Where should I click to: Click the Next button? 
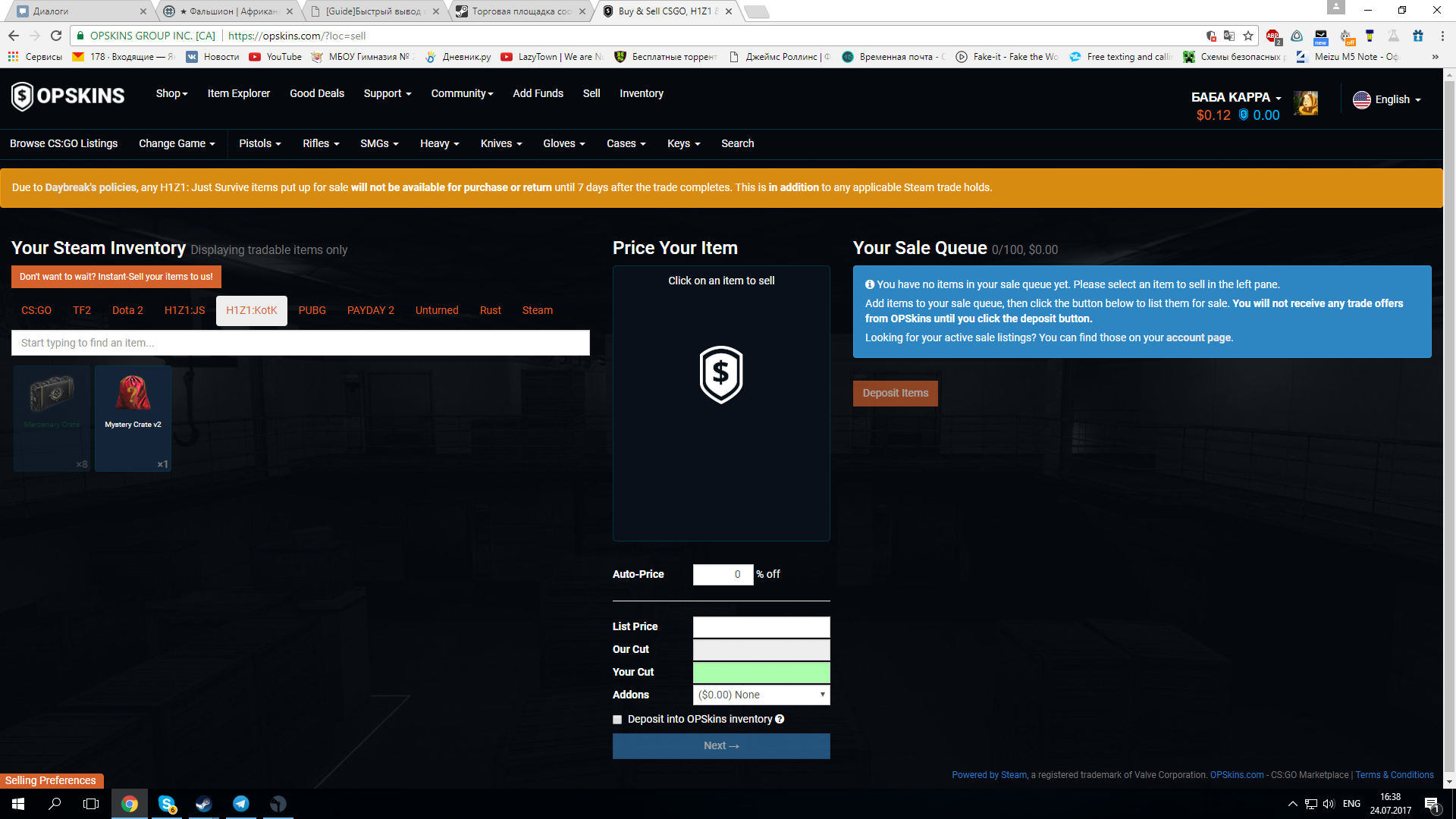coord(721,746)
